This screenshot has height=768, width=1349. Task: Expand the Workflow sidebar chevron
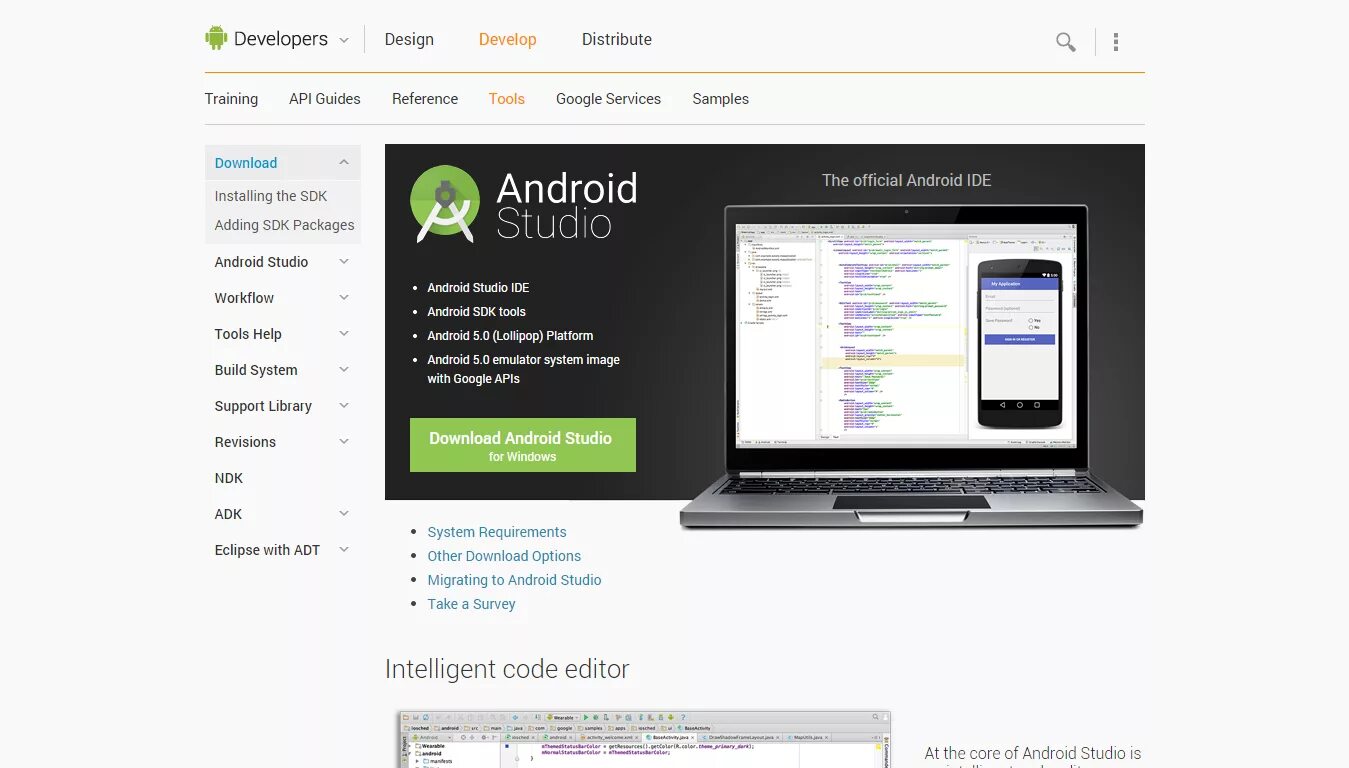point(344,298)
